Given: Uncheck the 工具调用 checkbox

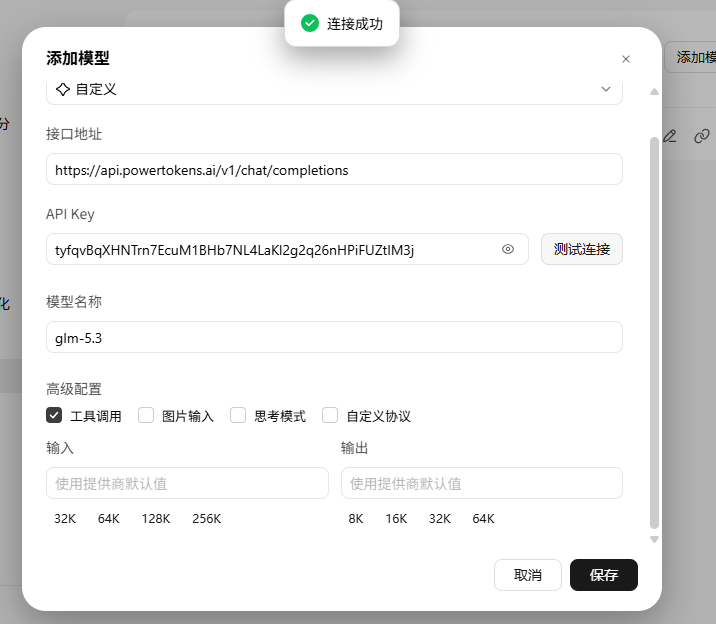Looking at the screenshot, I should [x=54, y=415].
